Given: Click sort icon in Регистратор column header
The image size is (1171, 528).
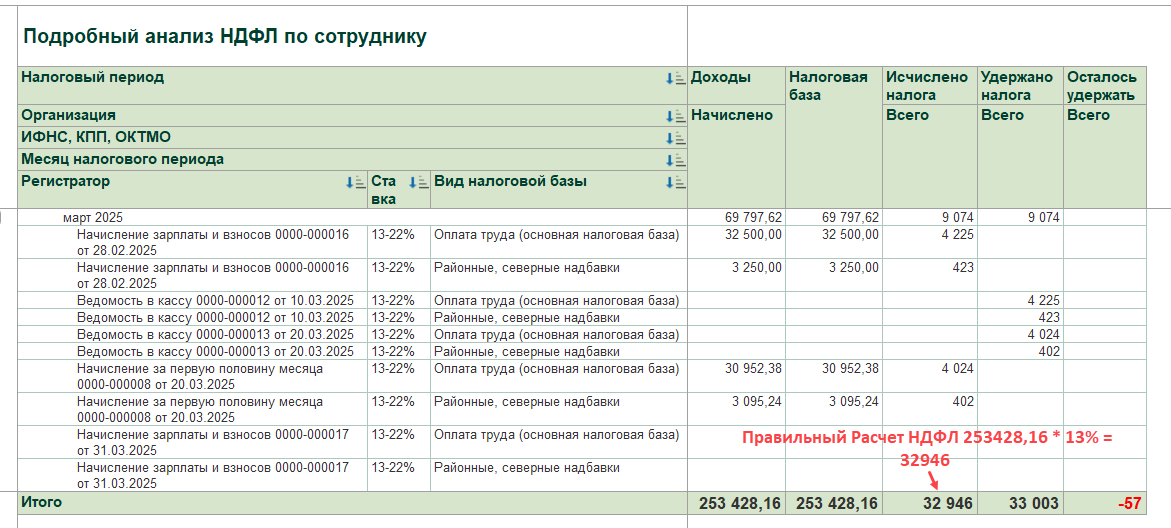Looking at the screenshot, I should click(355, 181).
